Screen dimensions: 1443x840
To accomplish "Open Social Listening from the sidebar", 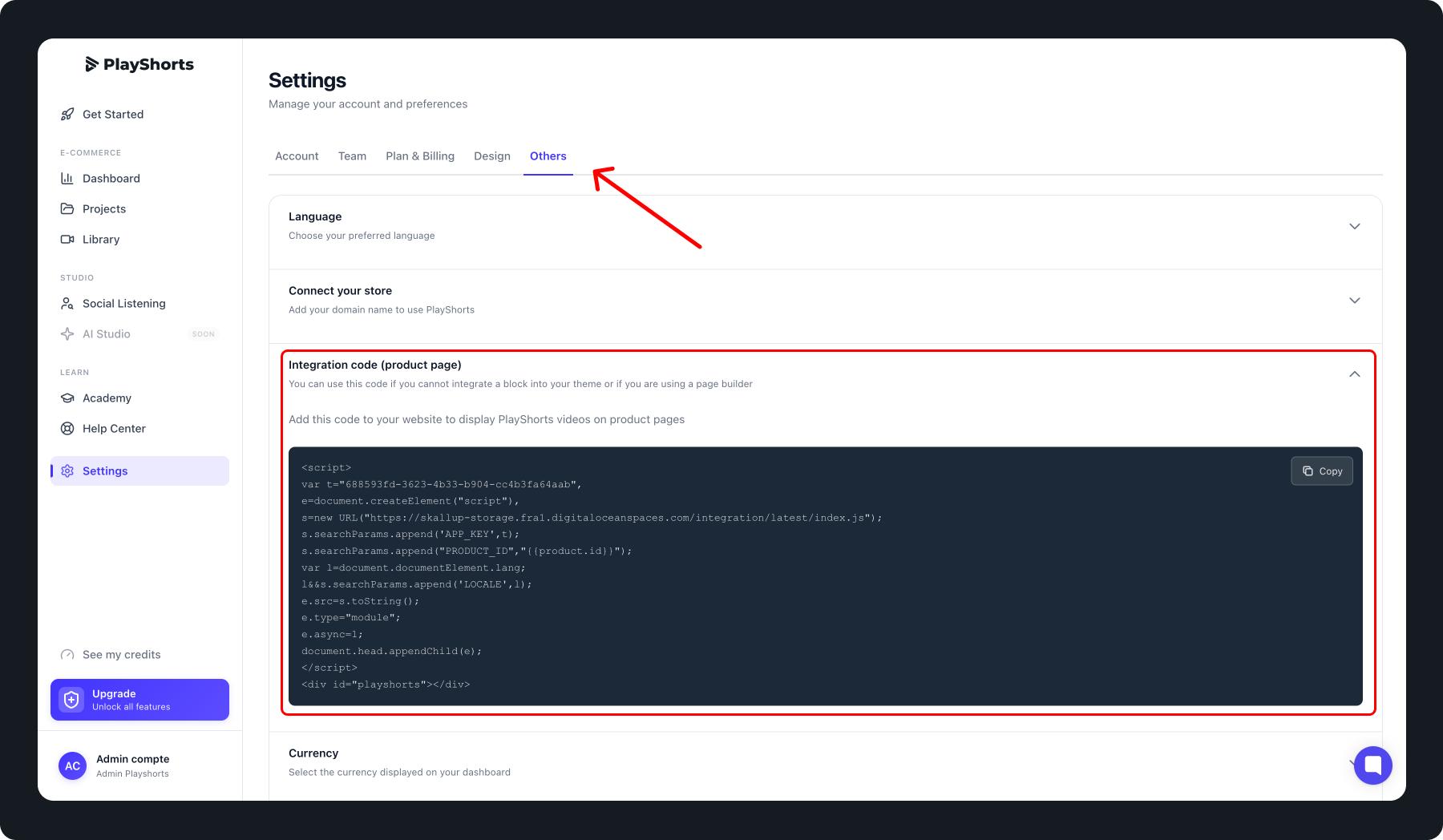I will pyautogui.click(x=140, y=303).
